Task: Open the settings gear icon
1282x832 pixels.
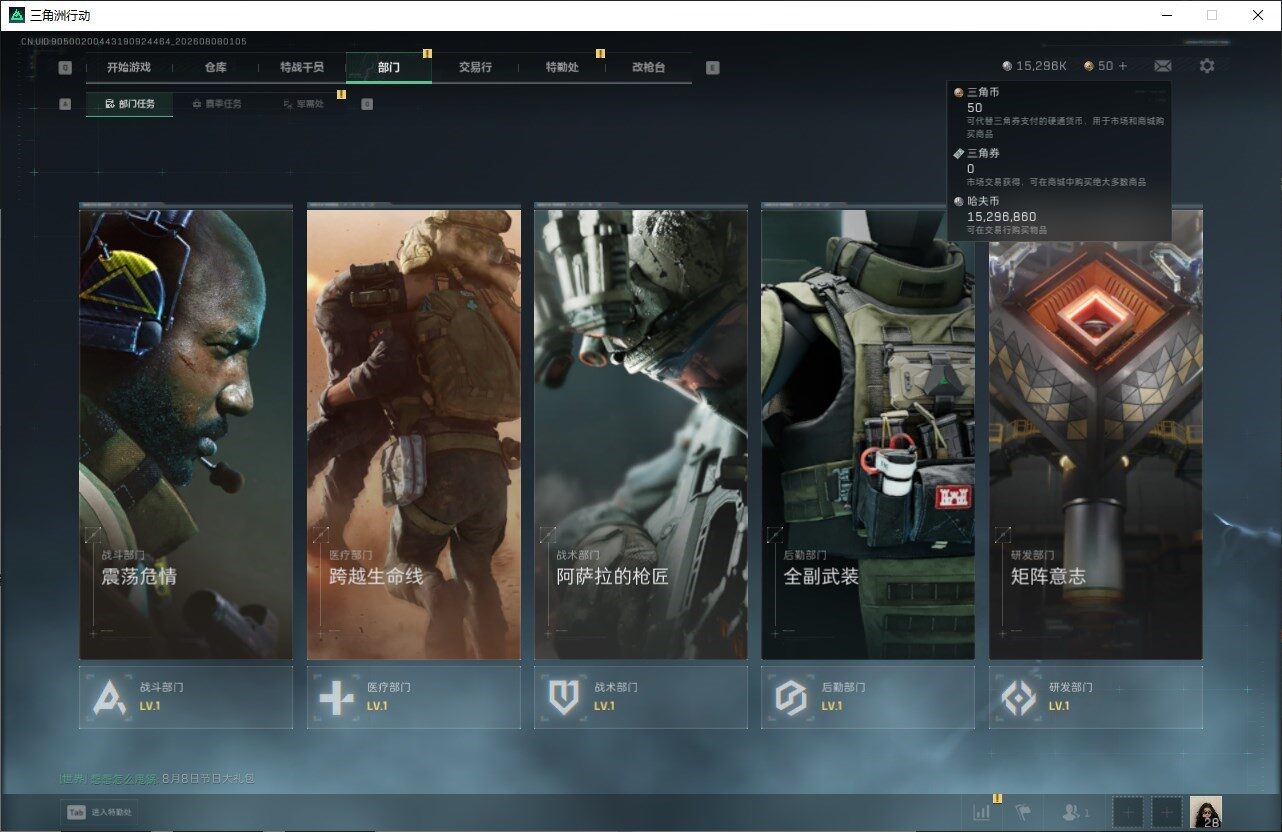Action: tap(1207, 66)
